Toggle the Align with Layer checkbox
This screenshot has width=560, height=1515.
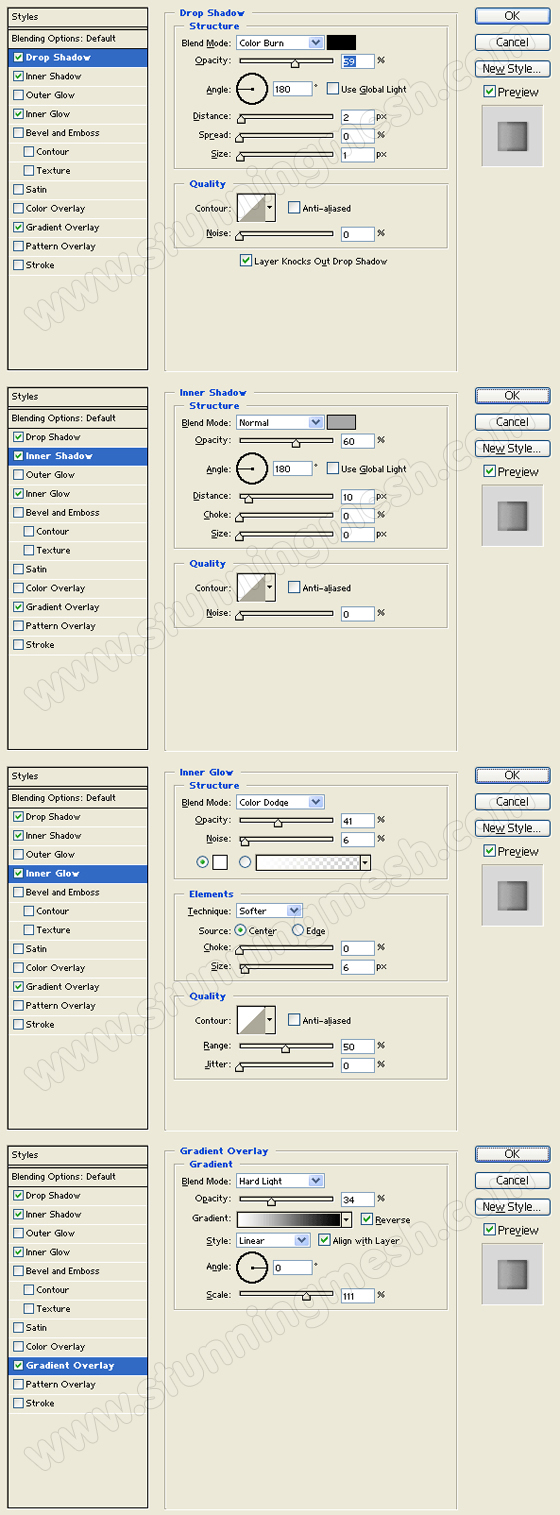pos(324,1240)
